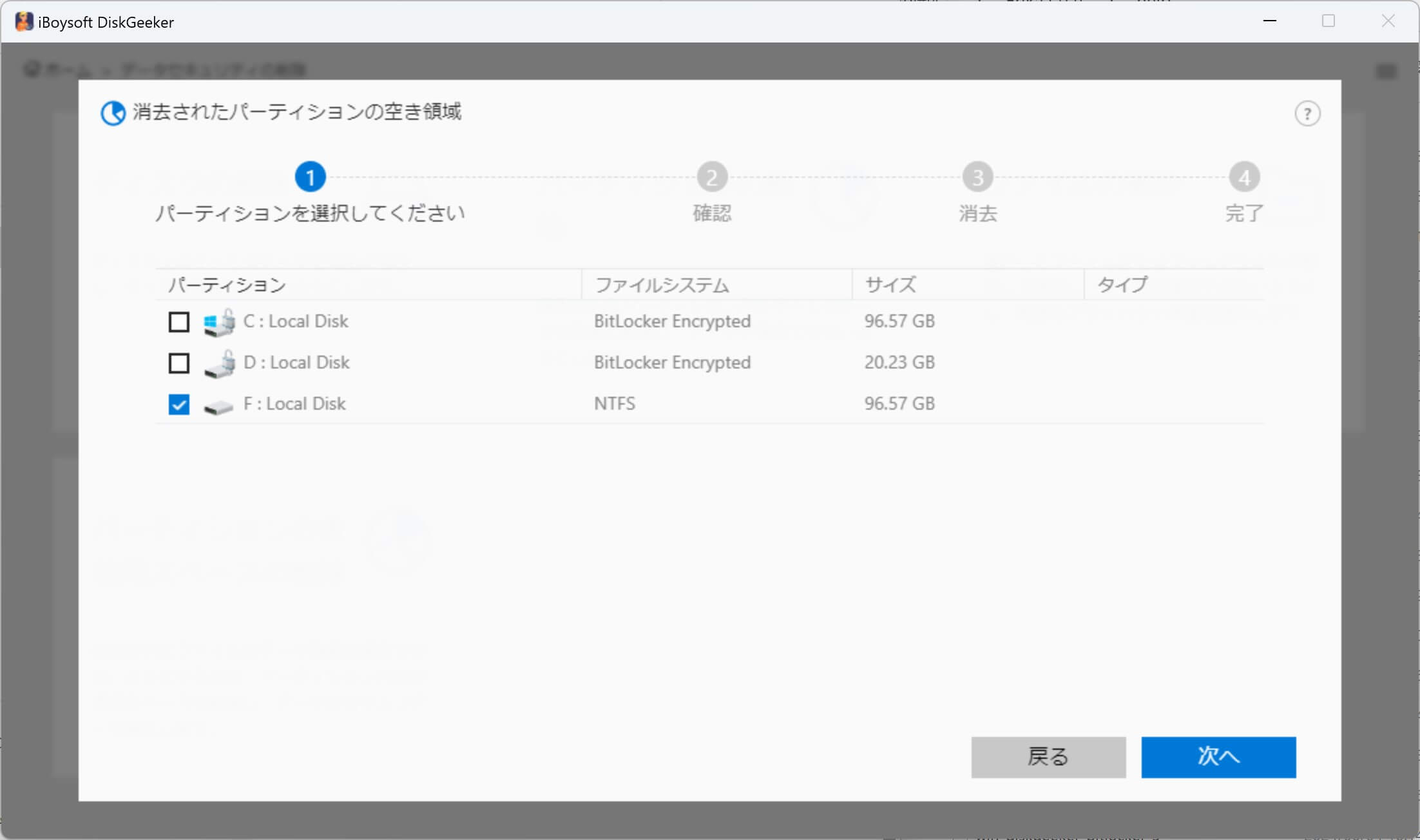Screen dimensions: 1420x840
Task: Select the D : Local Disk label
Action: [x=296, y=363]
